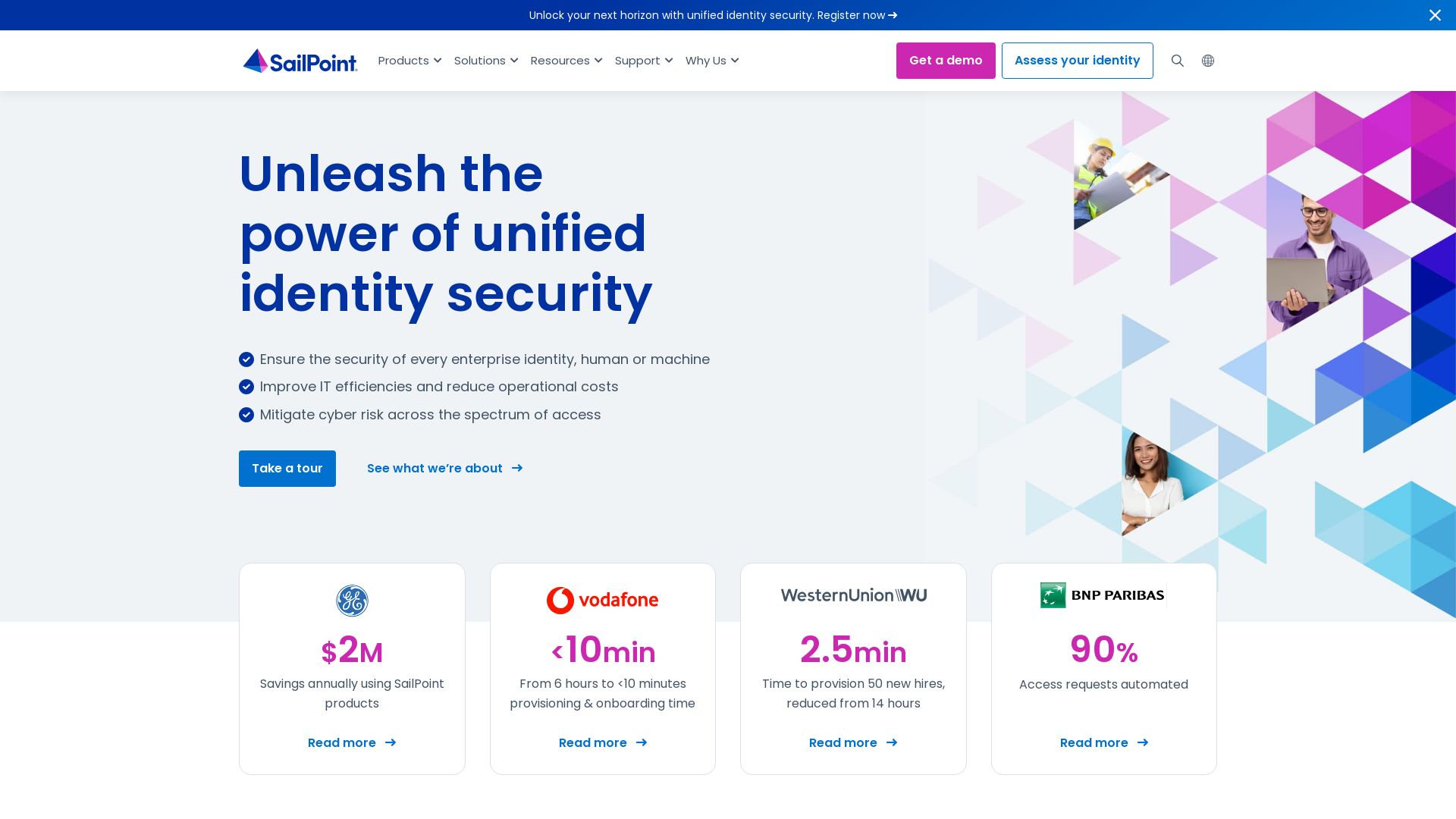Click the BNP Paribas logo
1456x819 pixels.
point(1103,595)
